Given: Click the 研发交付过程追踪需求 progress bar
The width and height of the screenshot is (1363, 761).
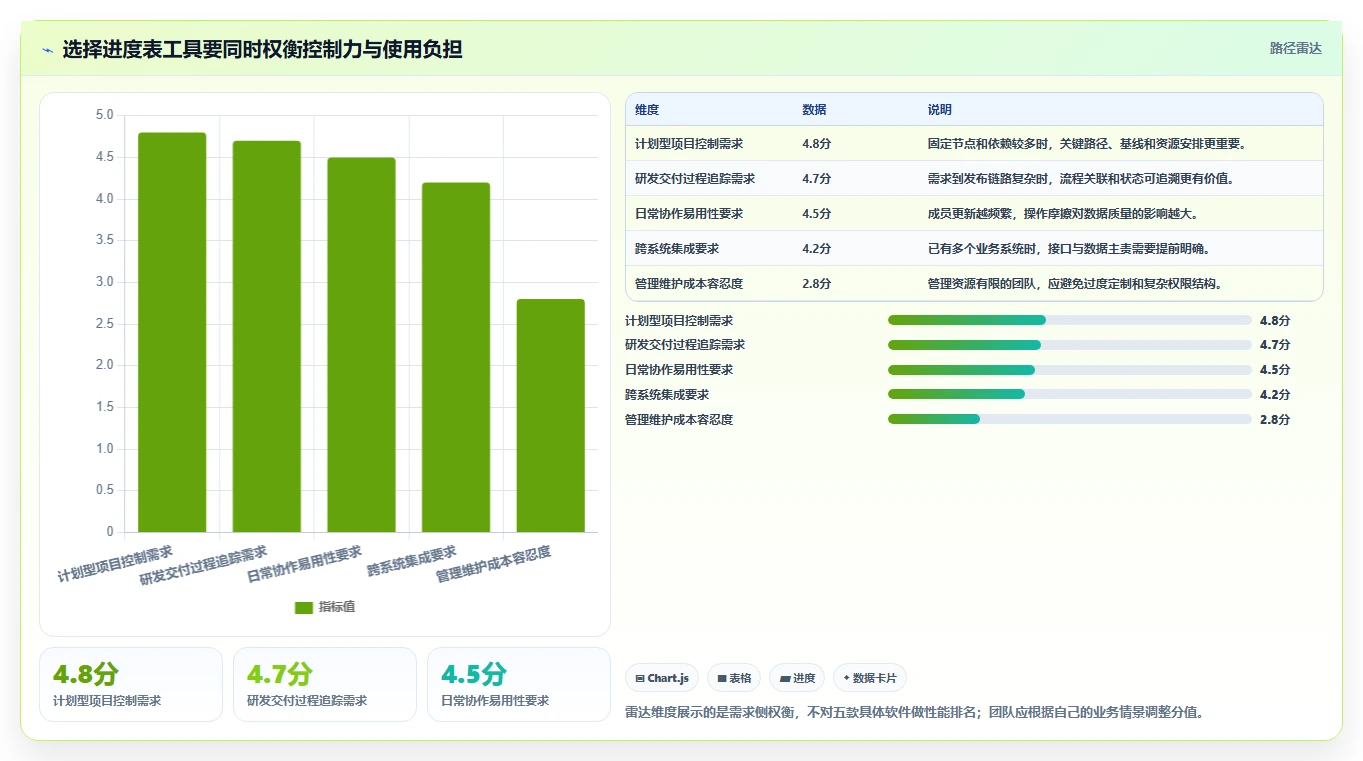Looking at the screenshot, I should tap(1070, 345).
